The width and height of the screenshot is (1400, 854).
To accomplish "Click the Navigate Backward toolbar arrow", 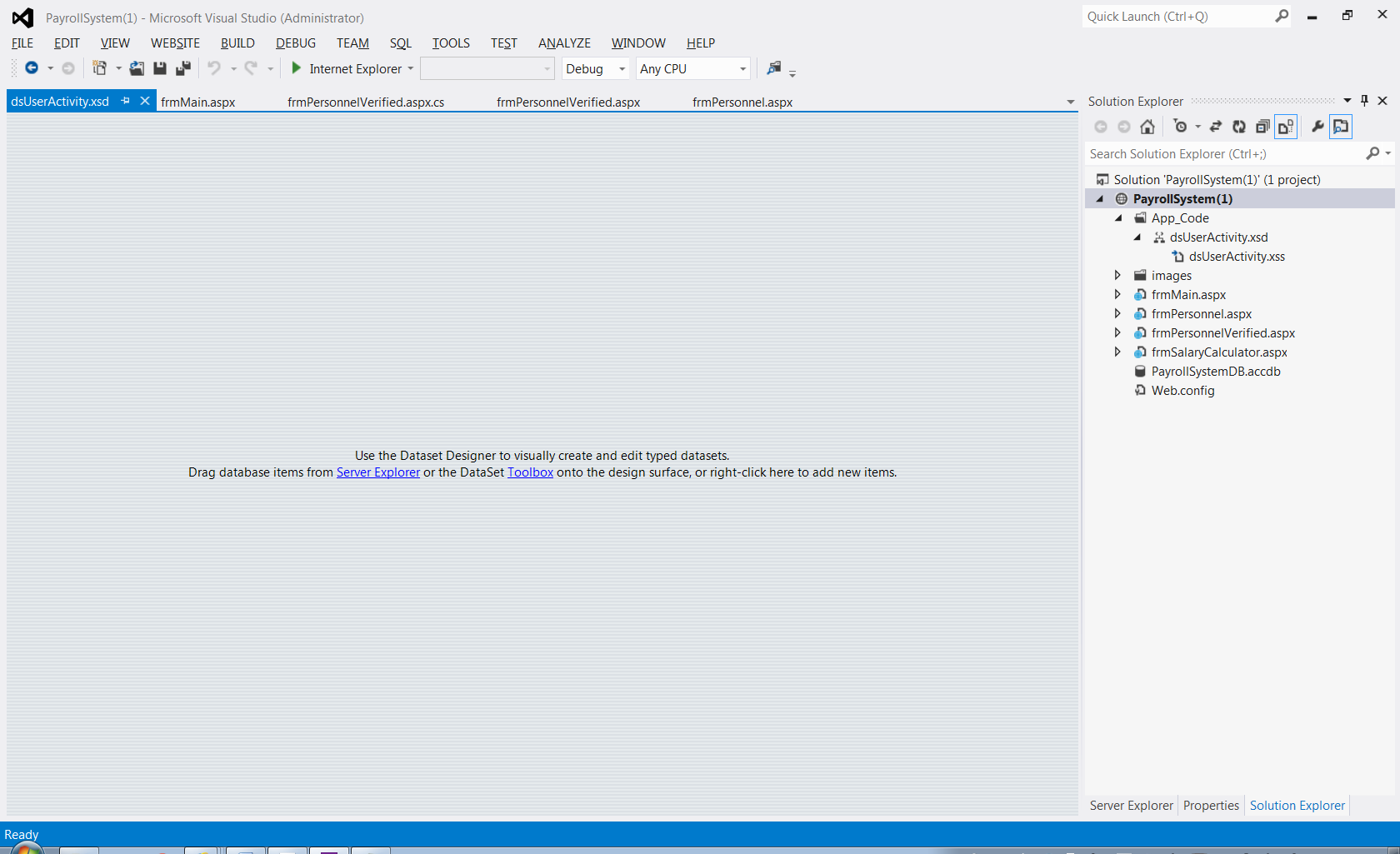I will point(32,68).
